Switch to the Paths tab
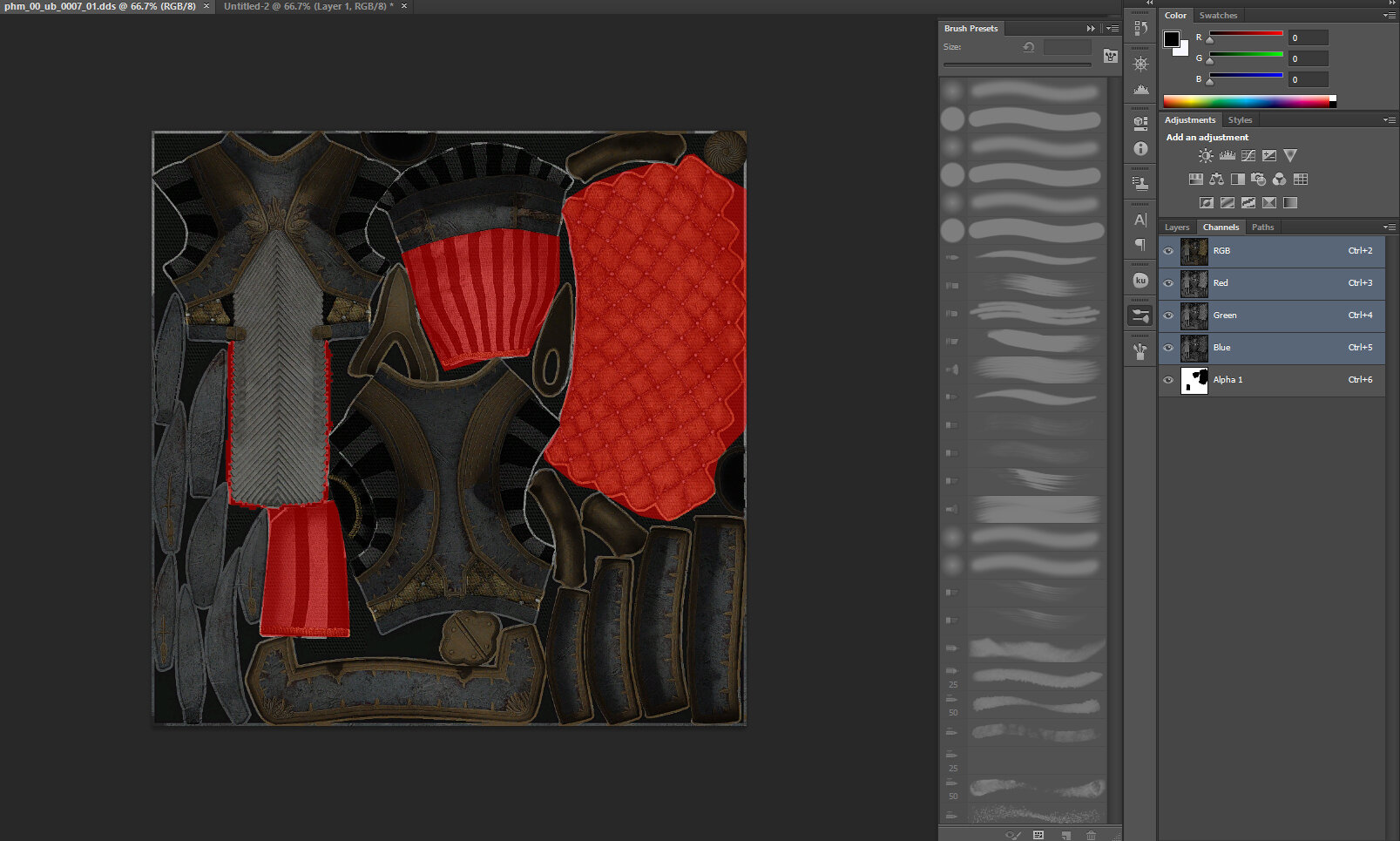The width and height of the screenshot is (1400, 841). [1262, 227]
